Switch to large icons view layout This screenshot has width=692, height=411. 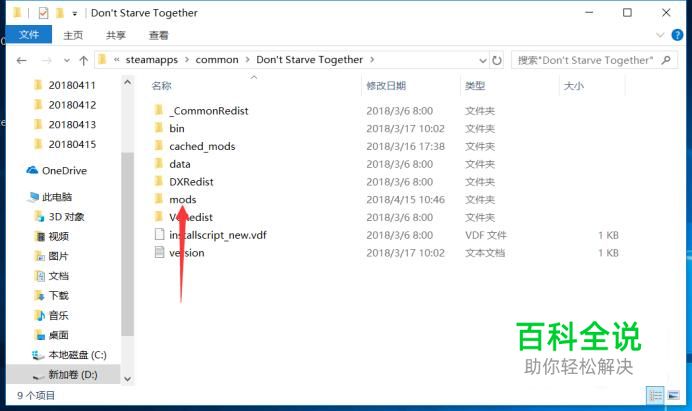[x=673, y=395]
